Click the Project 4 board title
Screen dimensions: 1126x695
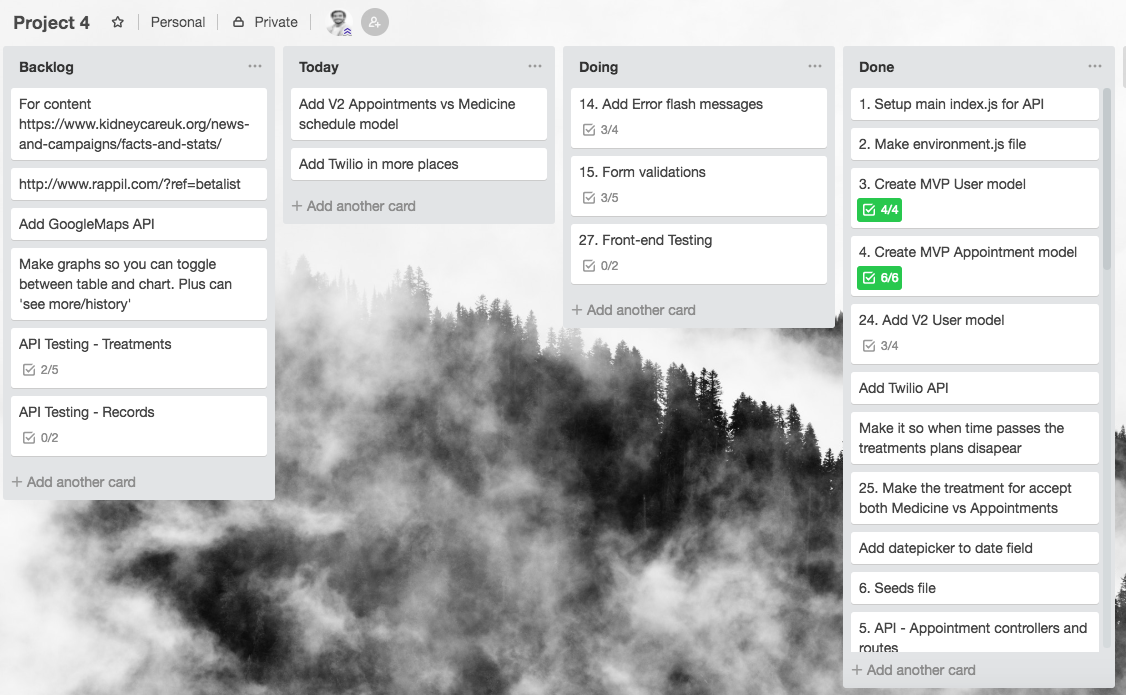tap(51, 22)
